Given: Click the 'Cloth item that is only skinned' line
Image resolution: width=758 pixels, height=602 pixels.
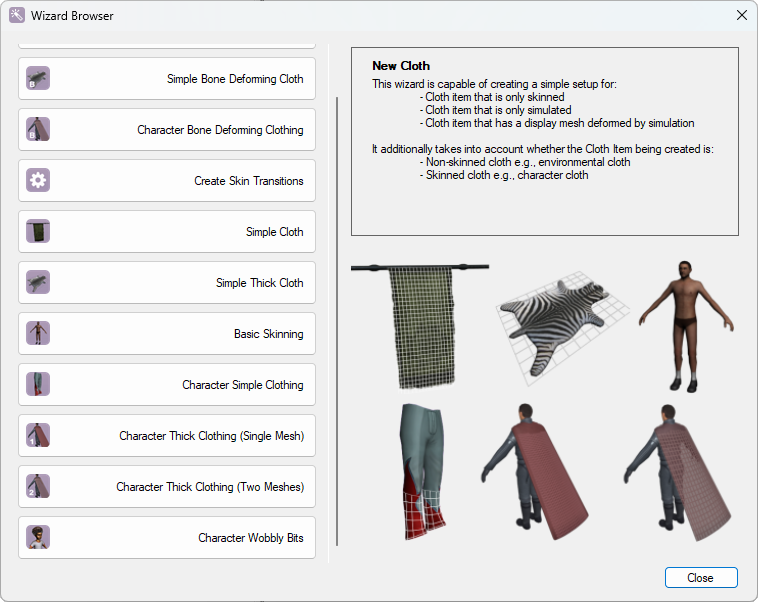Looking at the screenshot, I should (492, 97).
